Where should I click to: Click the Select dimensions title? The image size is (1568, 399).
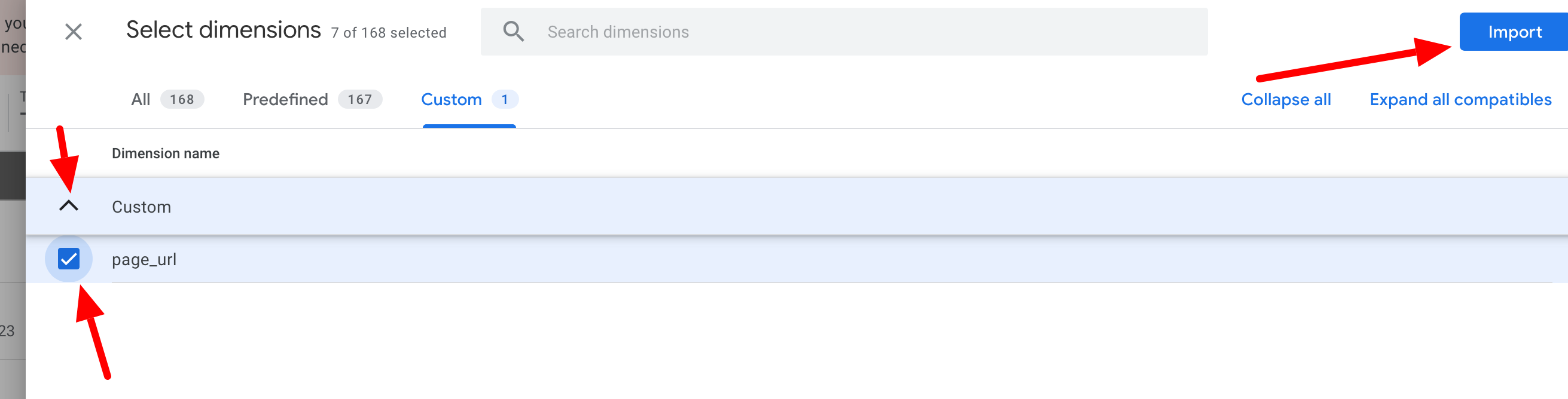(224, 30)
